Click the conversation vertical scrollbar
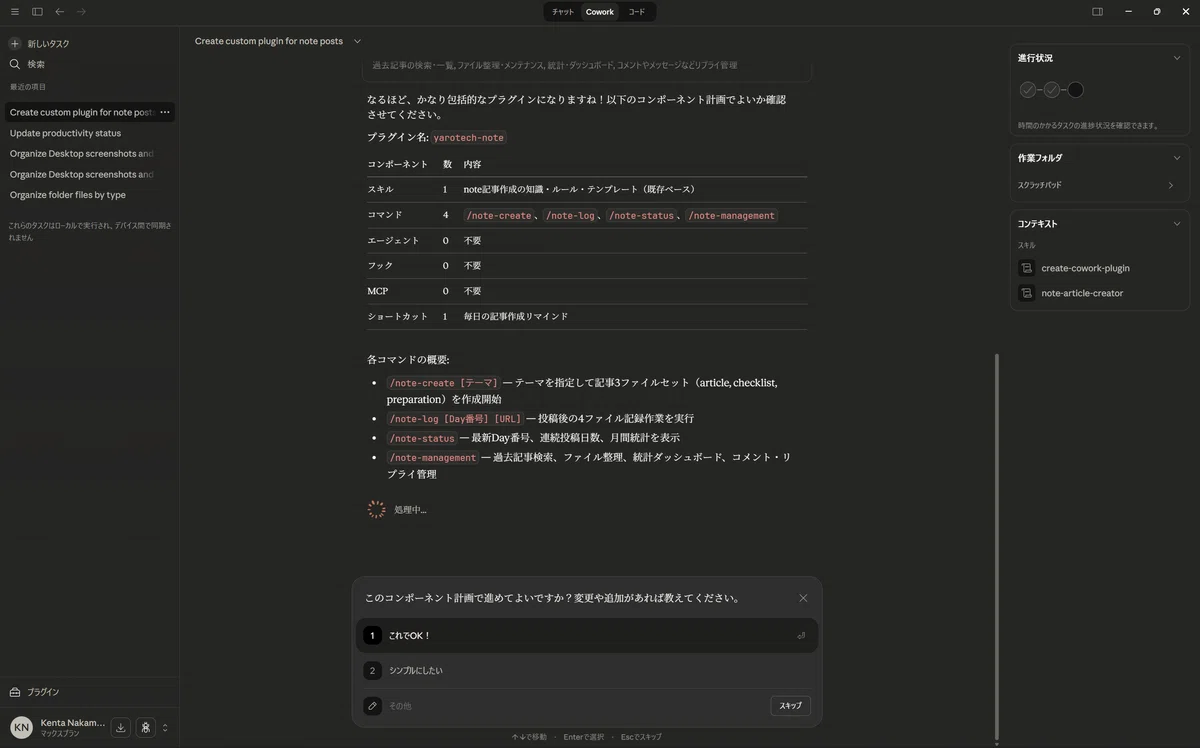This screenshot has height=748, width=1200. 997,545
